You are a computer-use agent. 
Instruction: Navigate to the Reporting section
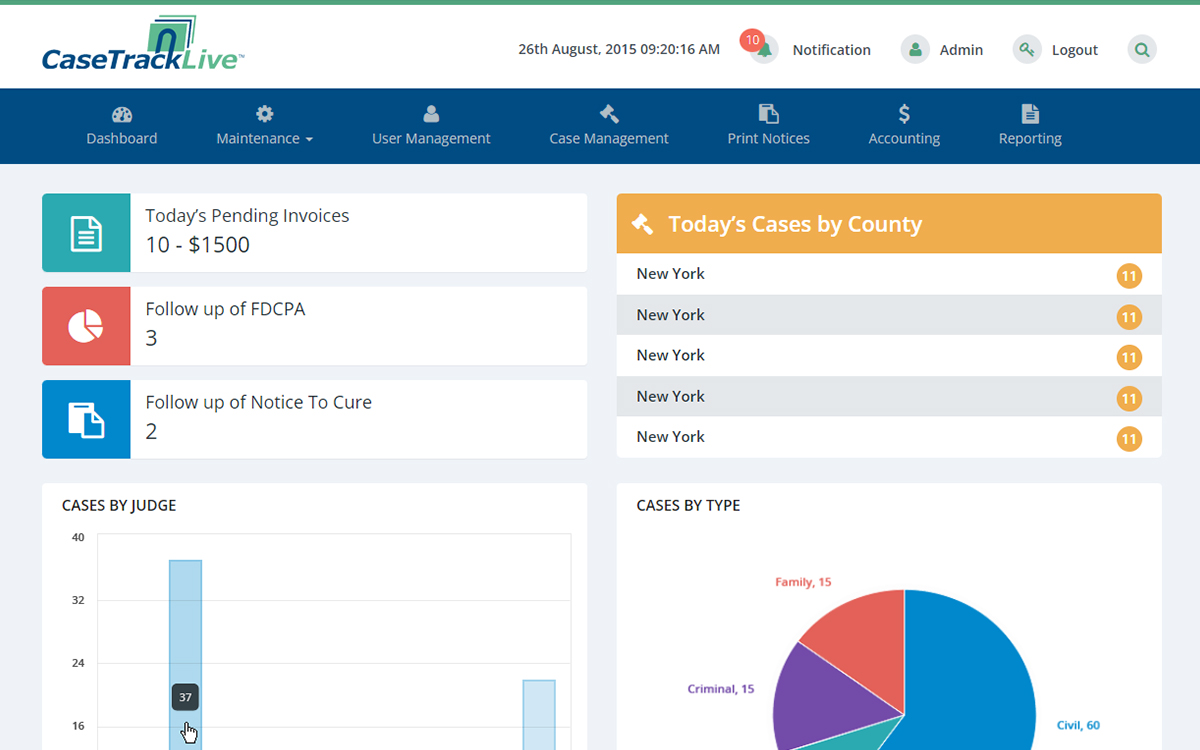pos(1030,126)
